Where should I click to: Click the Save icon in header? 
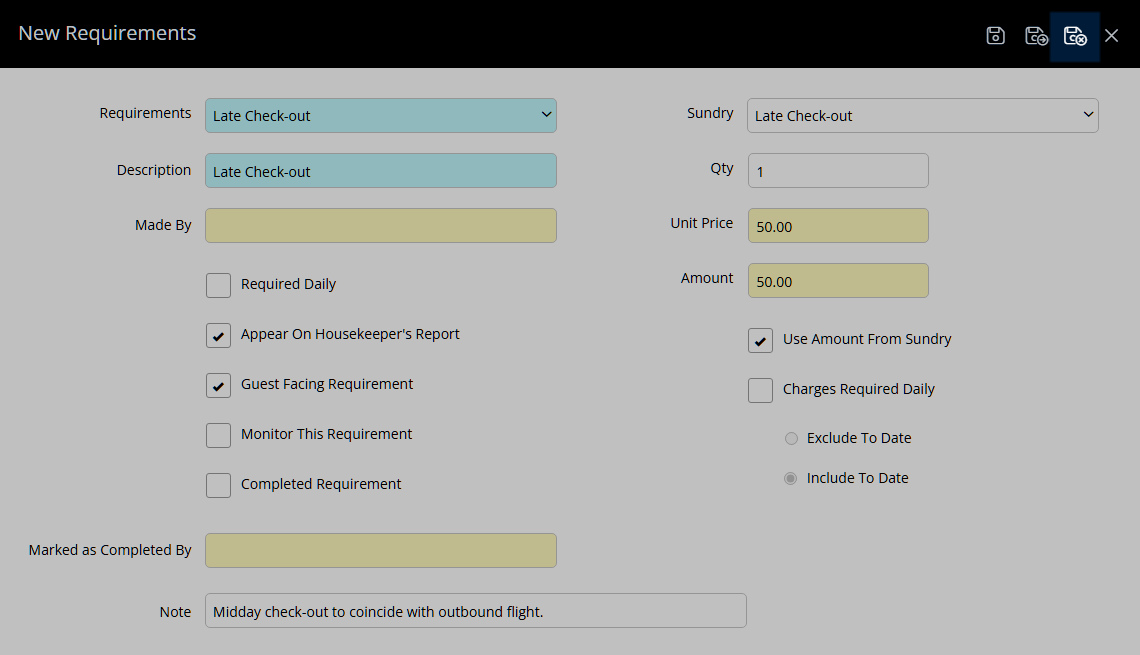pyautogui.click(x=995, y=36)
